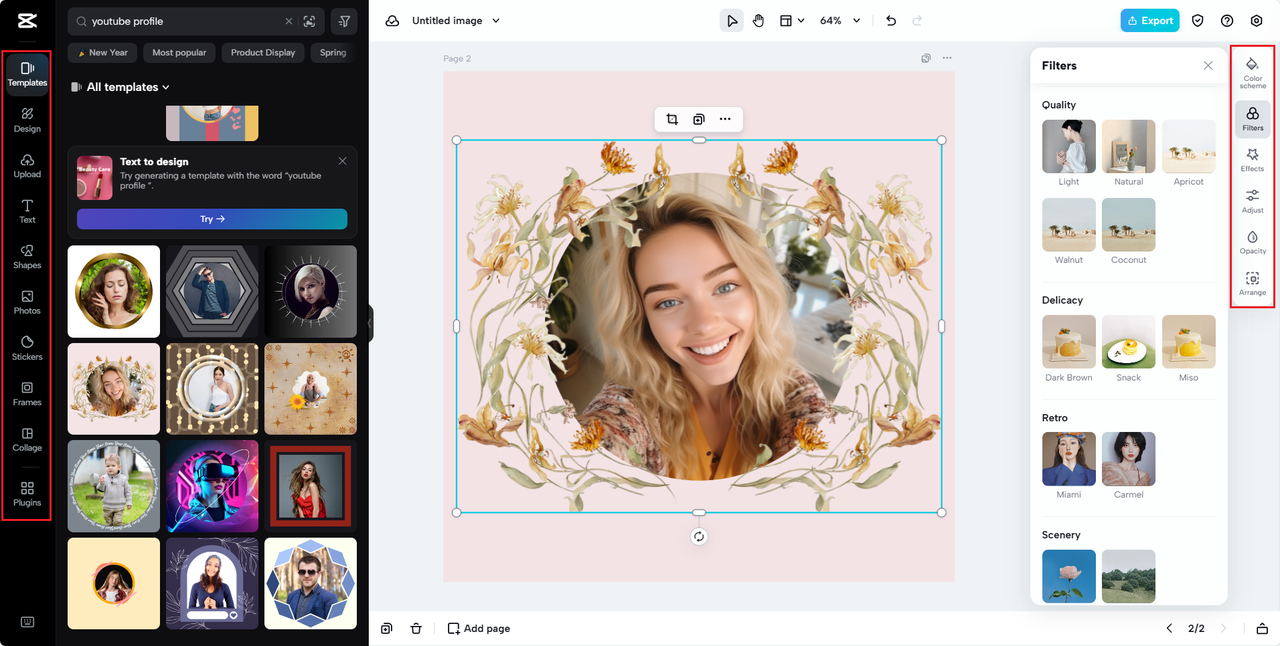
Task: Open the Stickers sidebar panel
Action: pyautogui.click(x=27, y=348)
